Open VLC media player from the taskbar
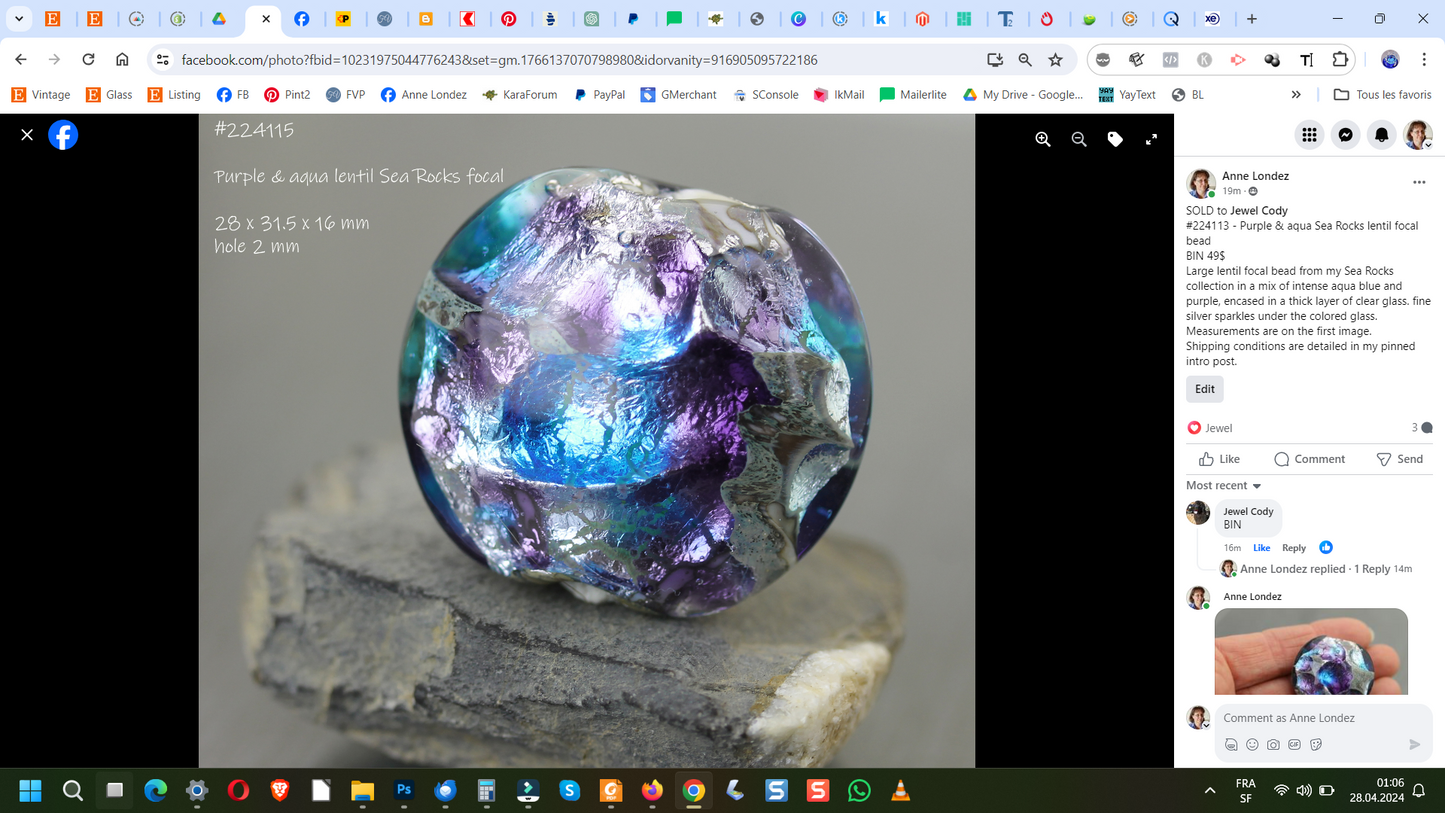1445x813 pixels. (900, 791)
